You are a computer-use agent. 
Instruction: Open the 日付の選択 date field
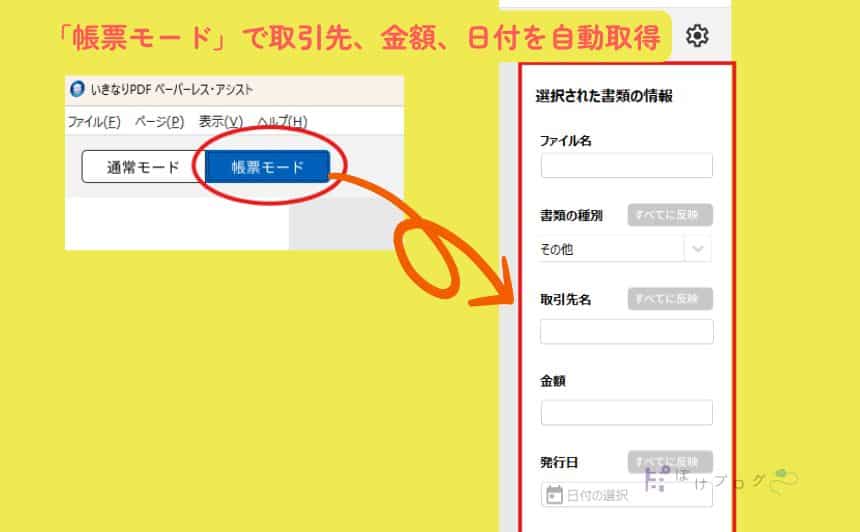click(627, 495)
